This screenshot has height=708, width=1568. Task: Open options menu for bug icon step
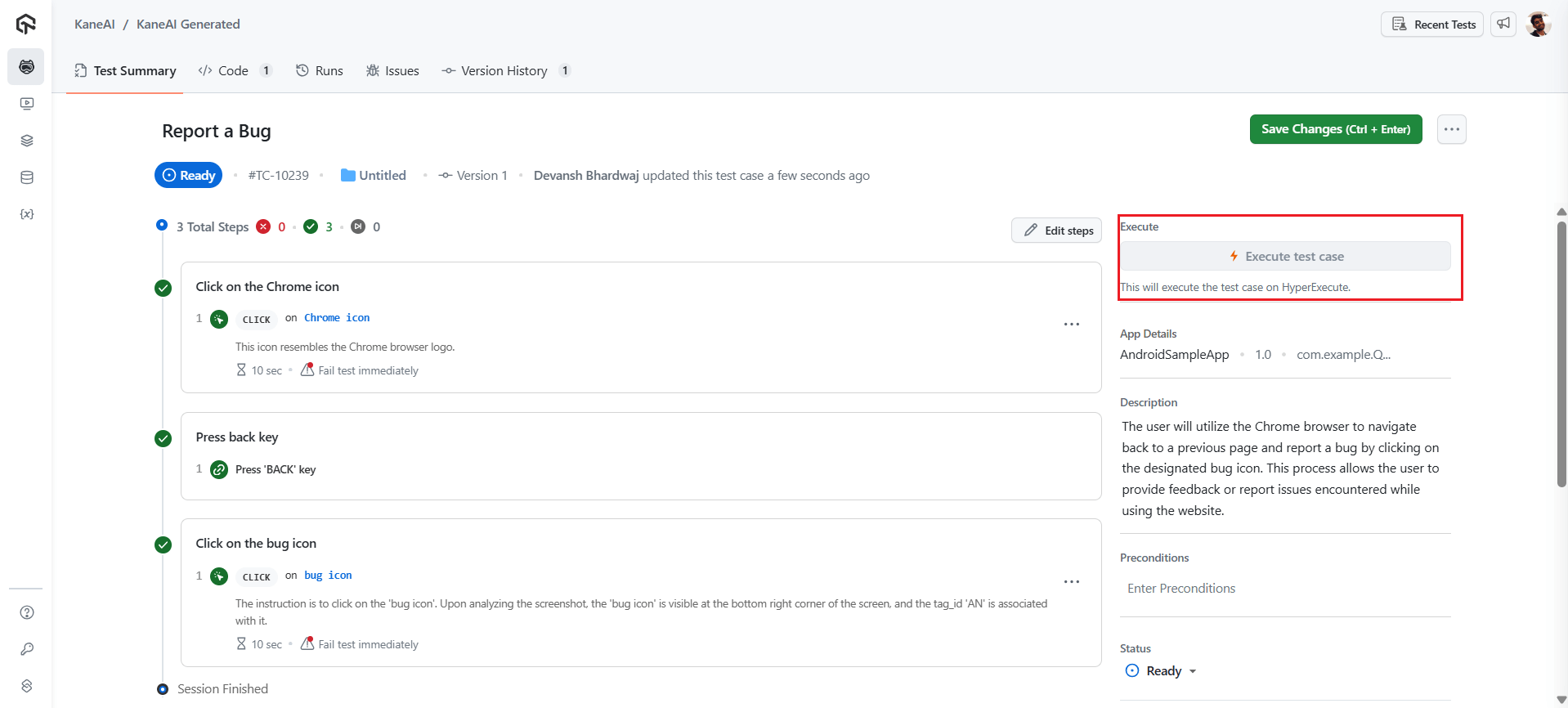point(1071,582)
